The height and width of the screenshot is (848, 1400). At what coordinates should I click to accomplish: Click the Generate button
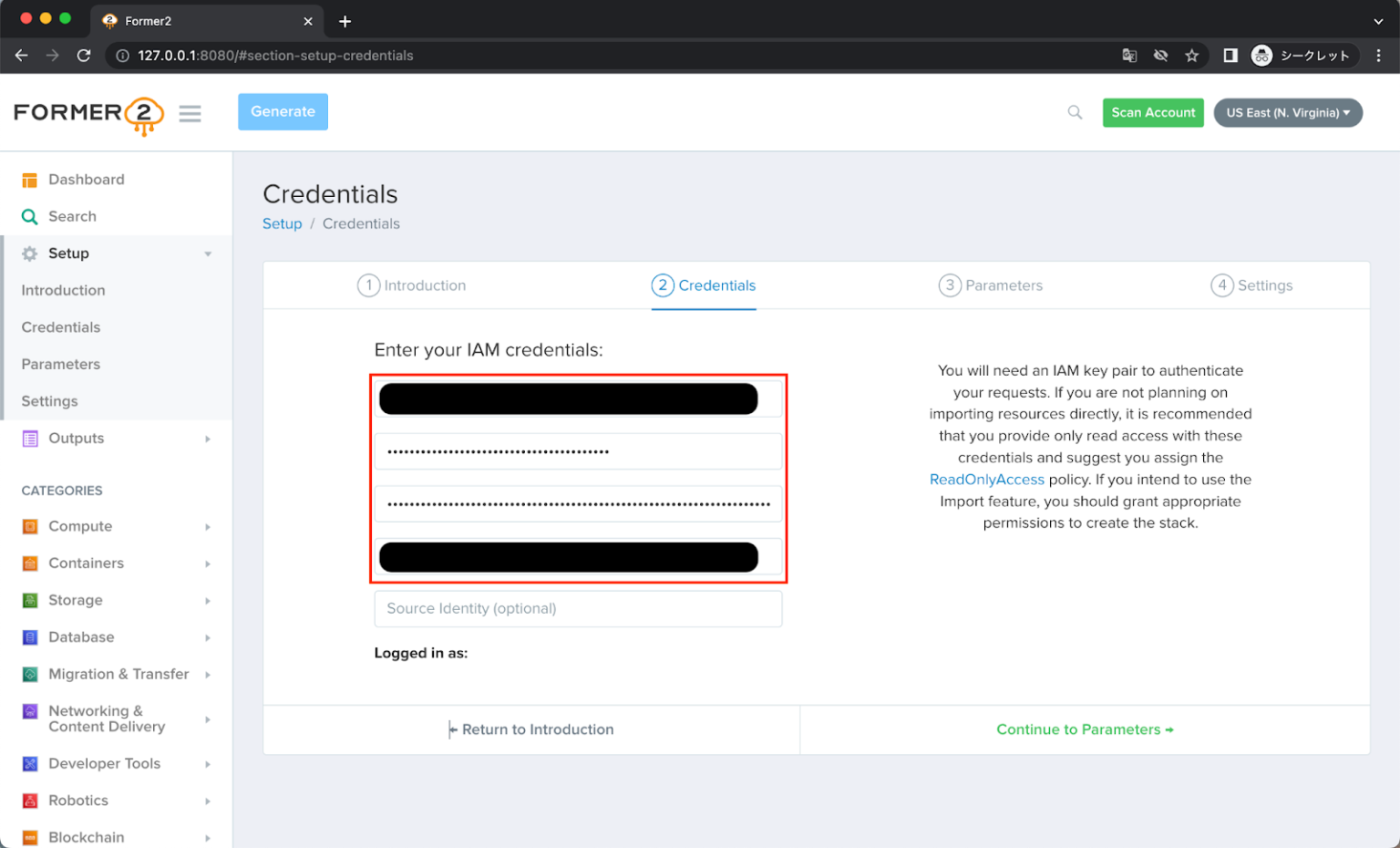coord(283,111)
